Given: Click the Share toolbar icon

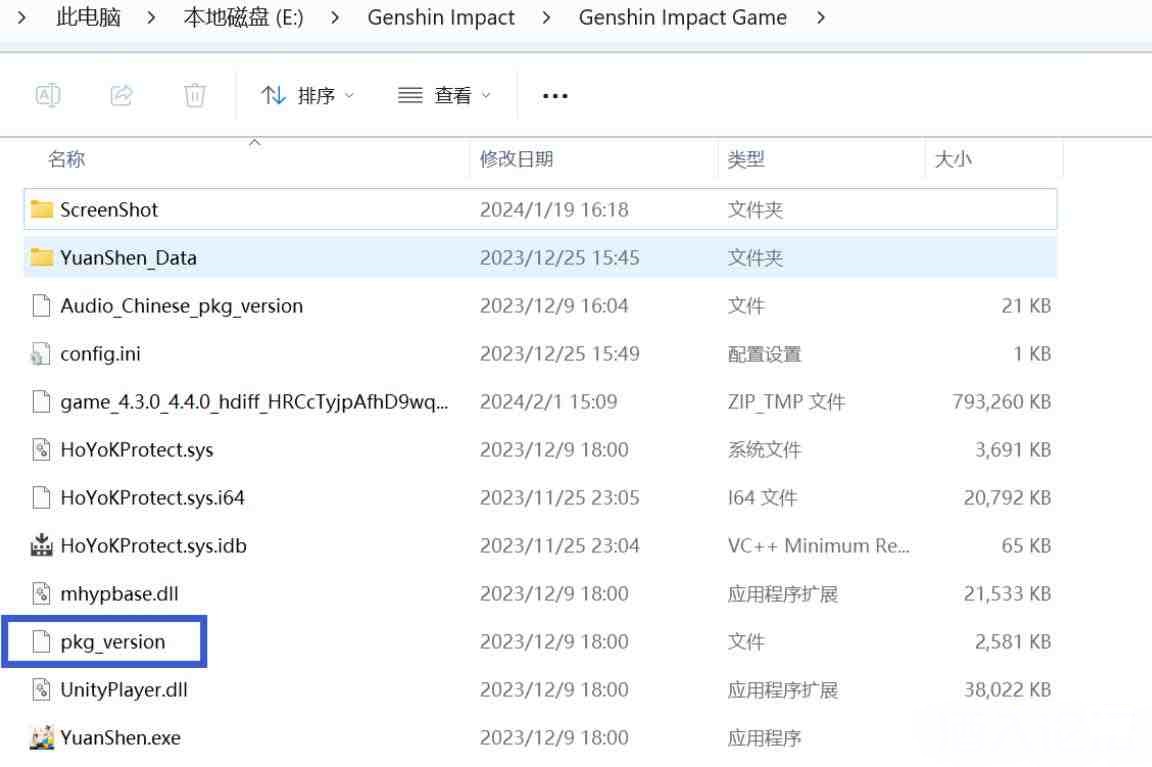Looking at the screenshot, I should click(121, 96).
